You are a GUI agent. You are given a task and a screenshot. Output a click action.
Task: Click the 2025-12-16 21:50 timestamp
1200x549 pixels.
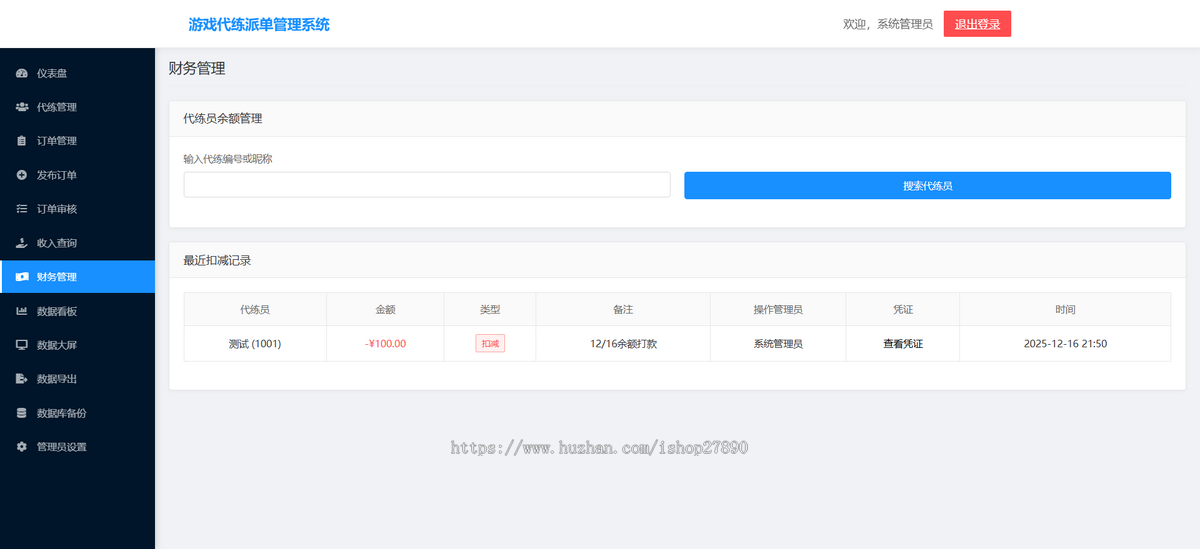click(x=1065, y=343)
